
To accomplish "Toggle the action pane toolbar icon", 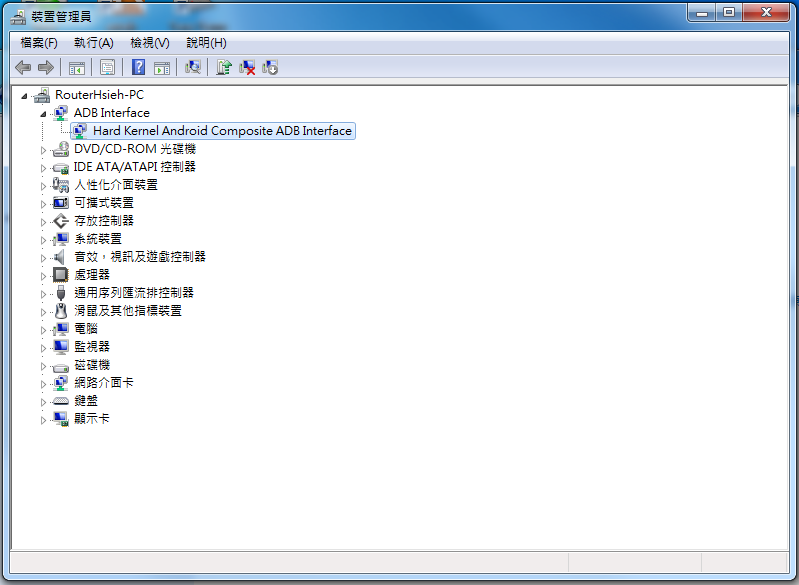I will [162, 67].
